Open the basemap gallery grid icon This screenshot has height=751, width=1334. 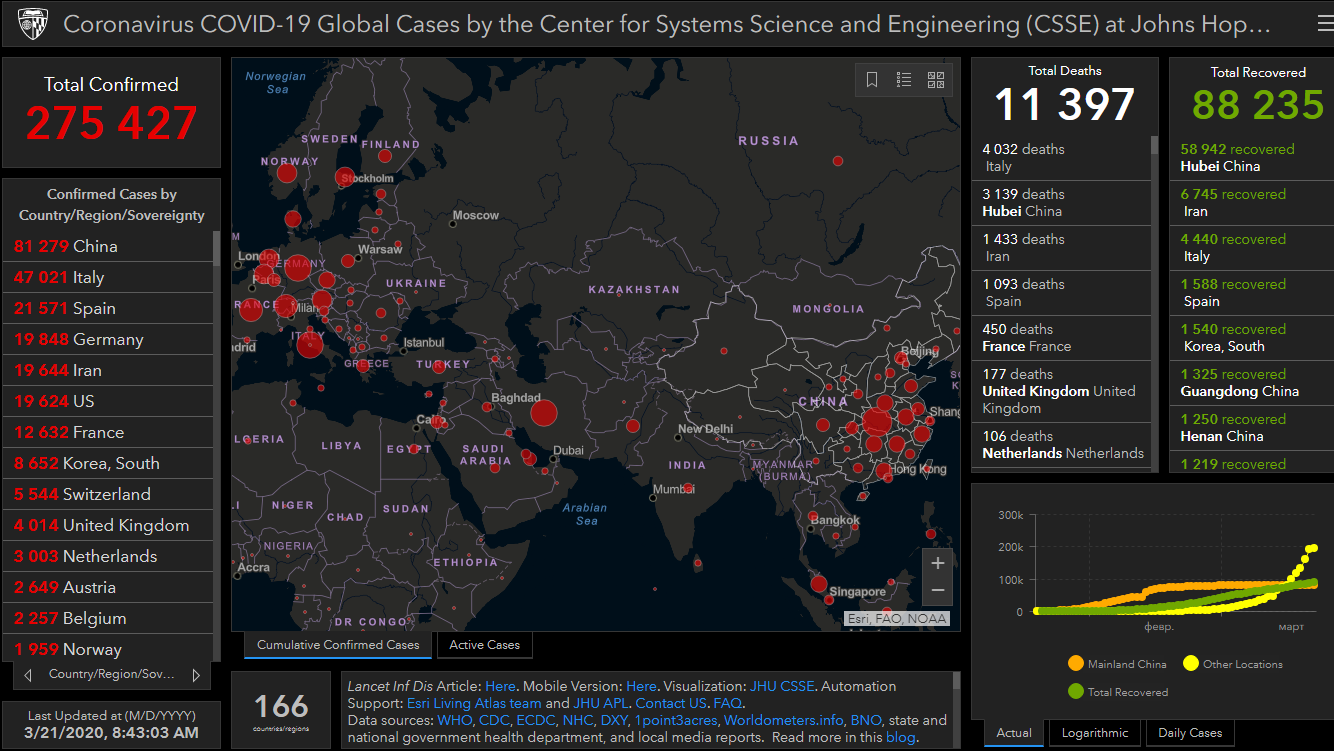(936, 80)
